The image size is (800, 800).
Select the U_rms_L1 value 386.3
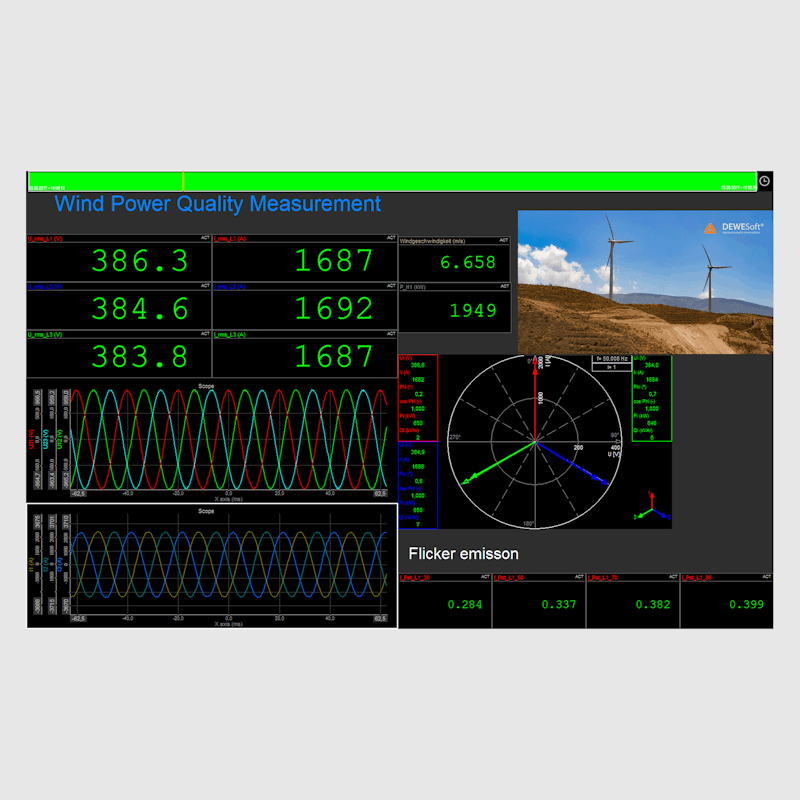[x=140, y=261]
